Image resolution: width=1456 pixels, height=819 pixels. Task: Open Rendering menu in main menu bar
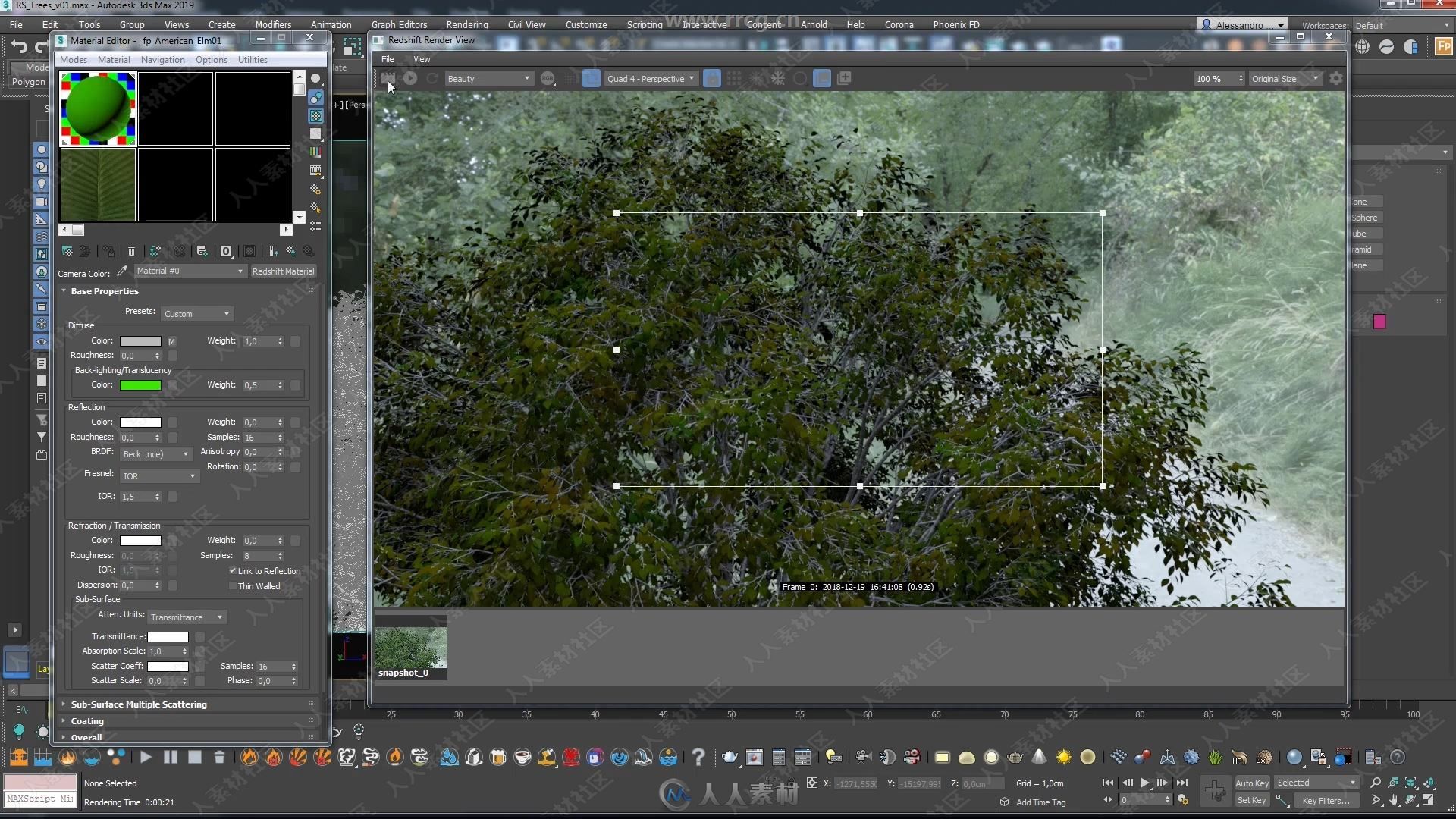tap(467, 24)
